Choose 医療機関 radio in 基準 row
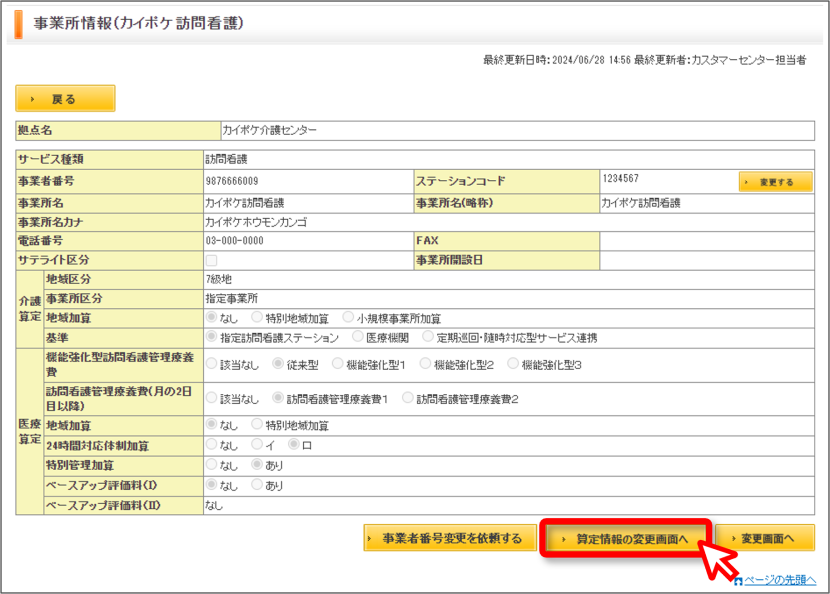Image resolution: width=830 pixels, height=594 pixels. coord(358,337)
